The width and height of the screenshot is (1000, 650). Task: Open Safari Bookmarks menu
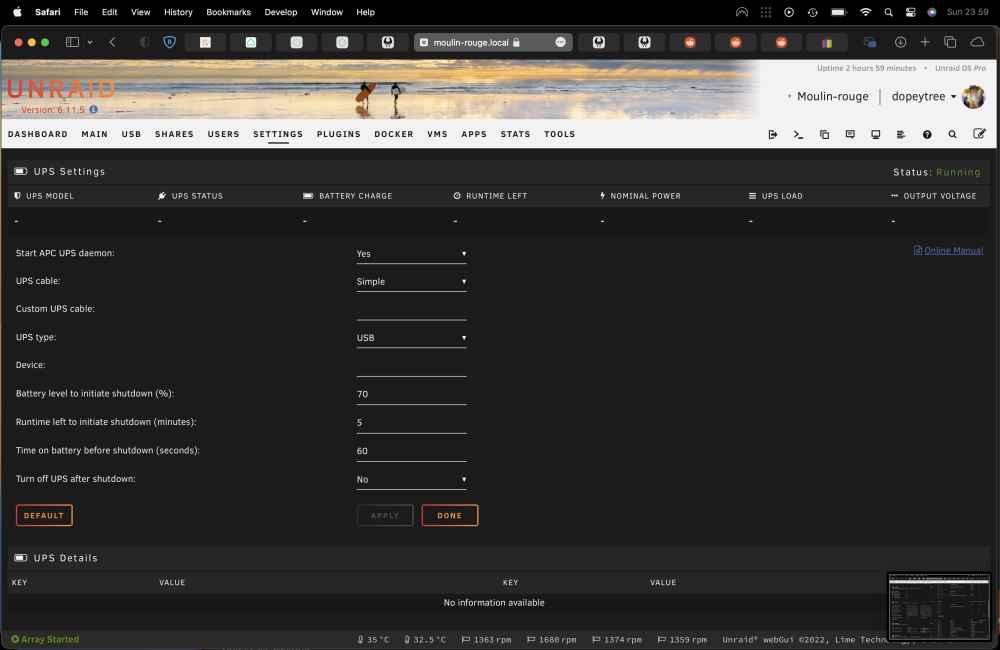pyautogui.click(x=228, y=12)
